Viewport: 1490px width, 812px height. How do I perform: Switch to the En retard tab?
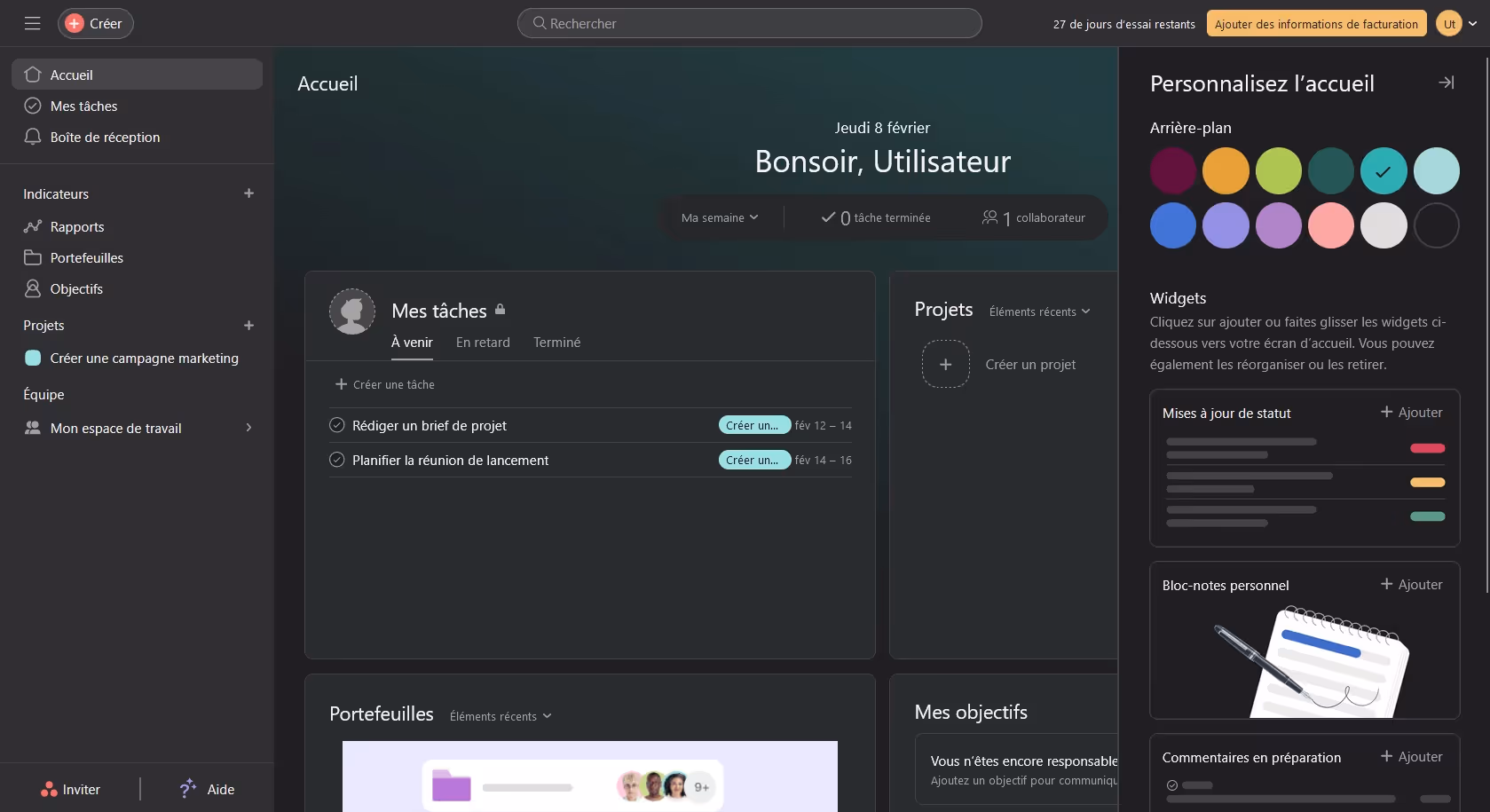tap(483, 342)
